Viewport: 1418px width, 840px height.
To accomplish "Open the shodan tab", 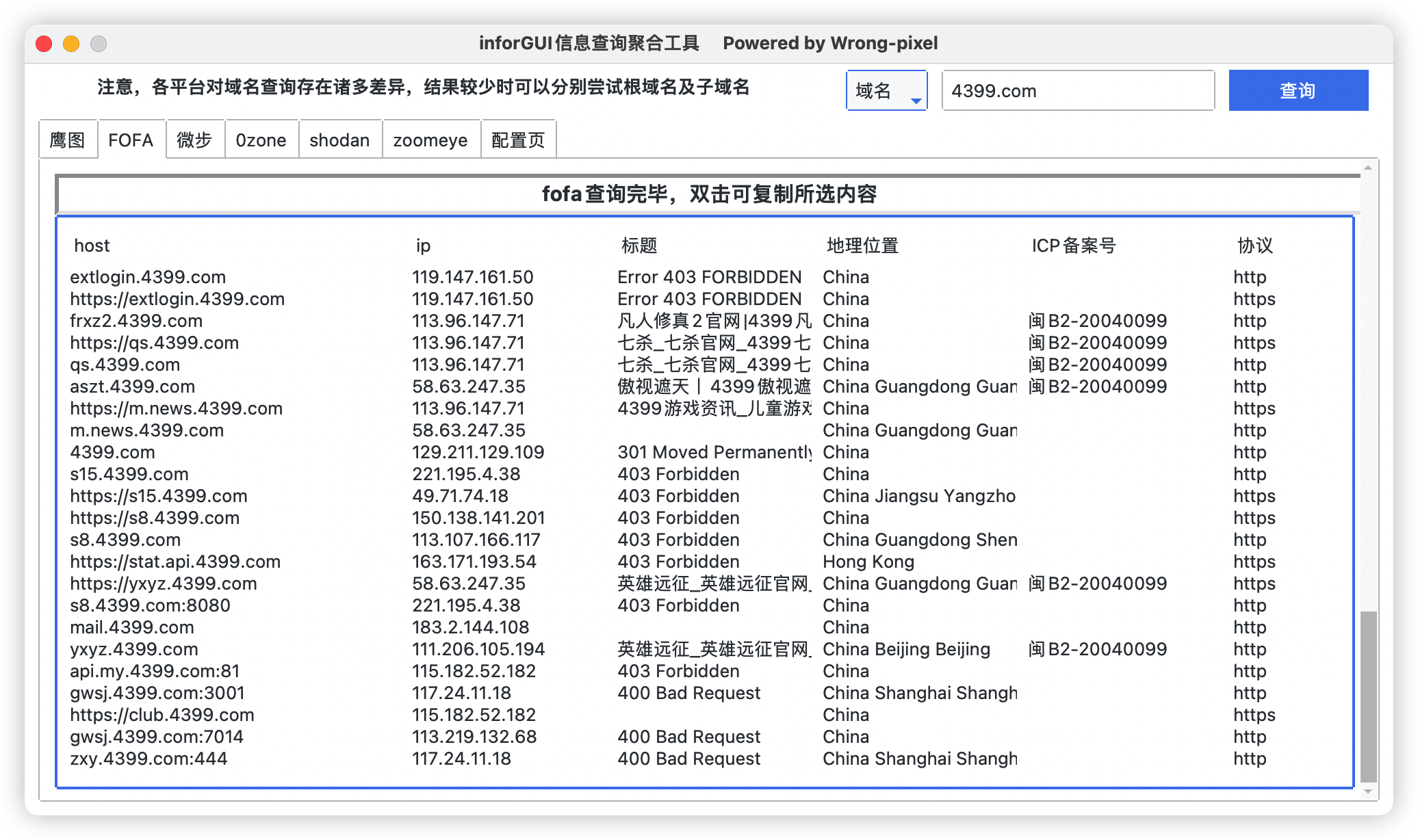I will click(x=339, y=140).
